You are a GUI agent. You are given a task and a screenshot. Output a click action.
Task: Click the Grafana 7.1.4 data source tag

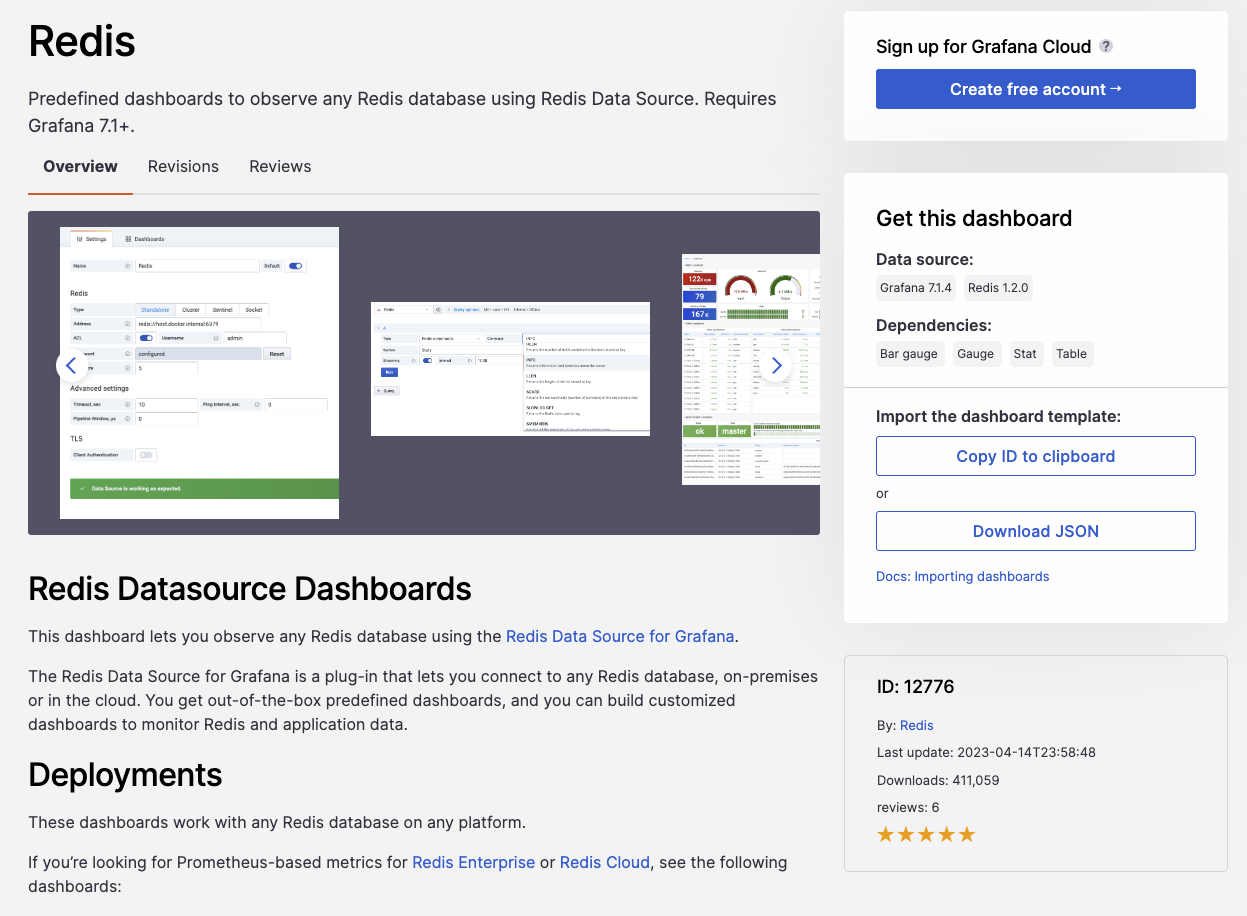915,288
